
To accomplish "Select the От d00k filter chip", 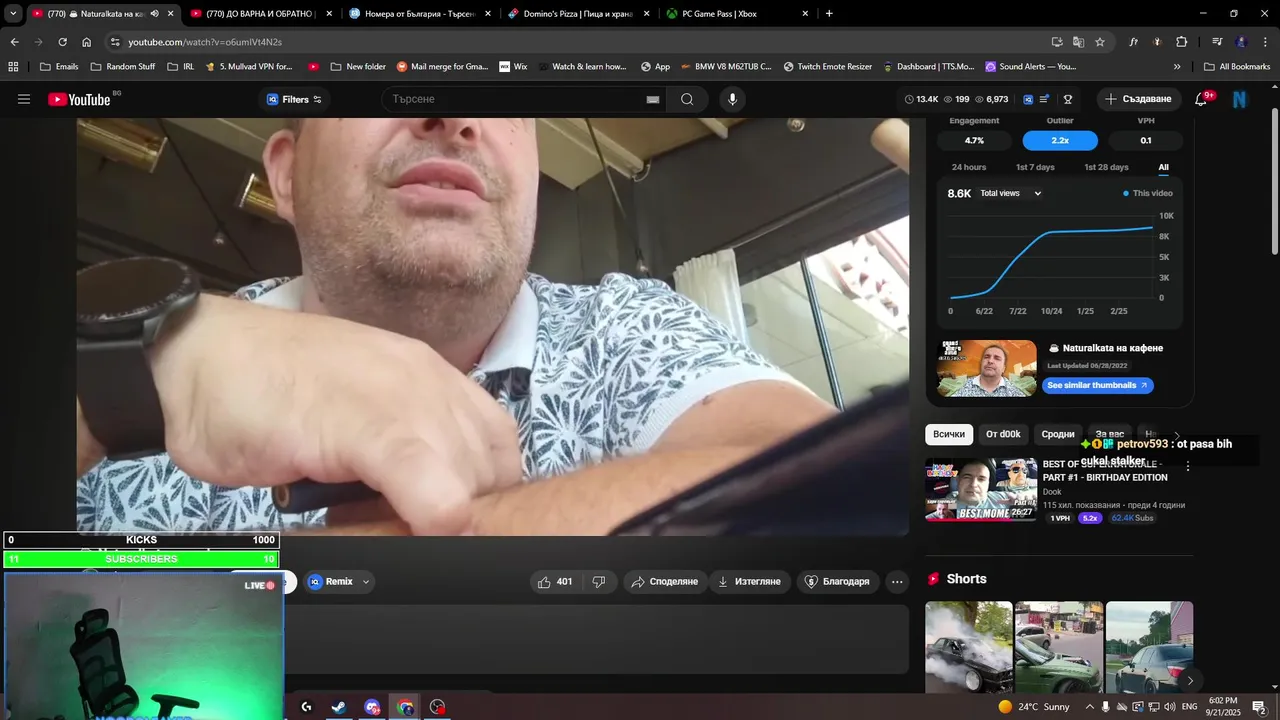I will tap(1003, 434).
